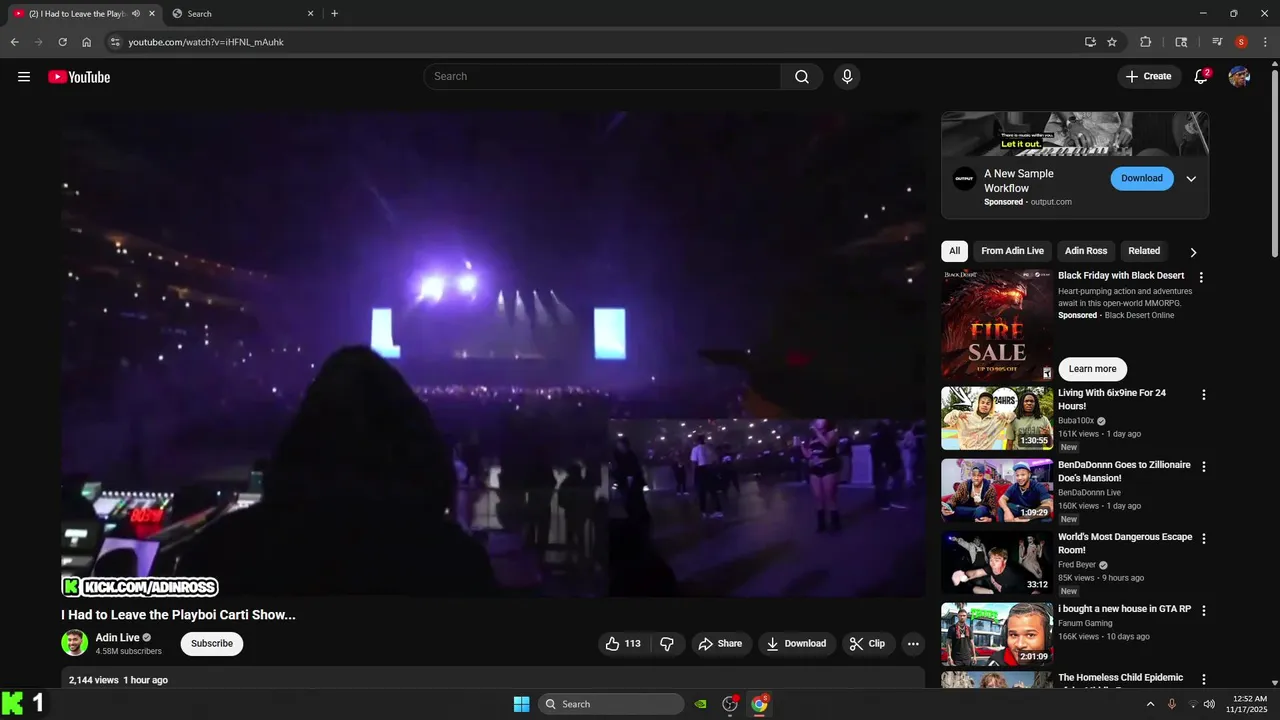Open NVIDIA app in taskbar
Screen dimensions: 1280x720
701,704
